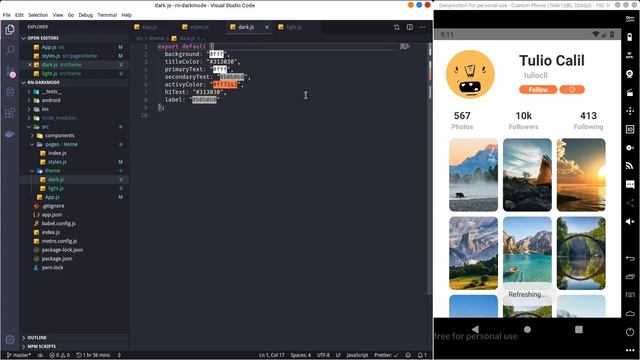Click the feedback smiley in the status bar
Screen dimensions: 640x360
[408, 355]
